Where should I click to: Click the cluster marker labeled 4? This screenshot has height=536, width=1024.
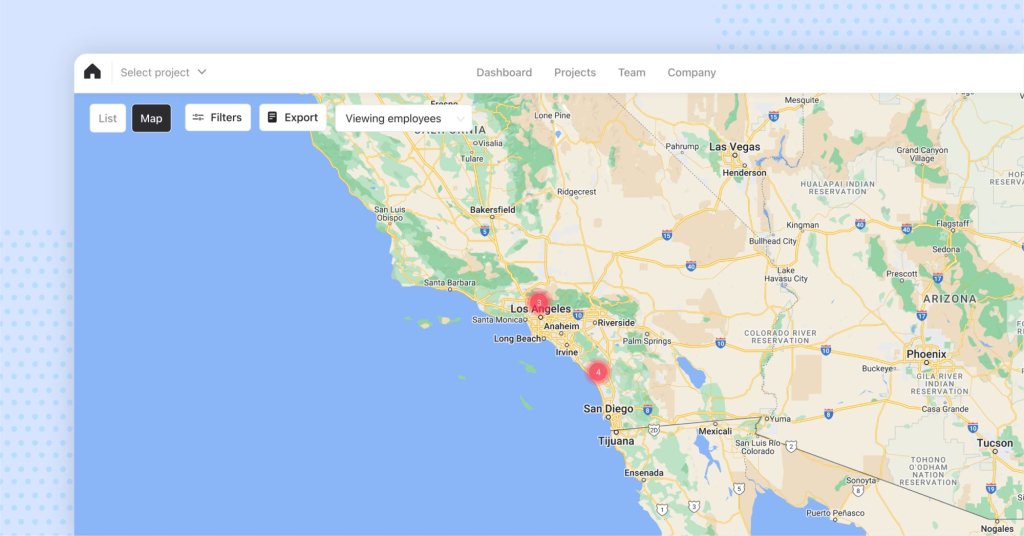tap(598, 372)
